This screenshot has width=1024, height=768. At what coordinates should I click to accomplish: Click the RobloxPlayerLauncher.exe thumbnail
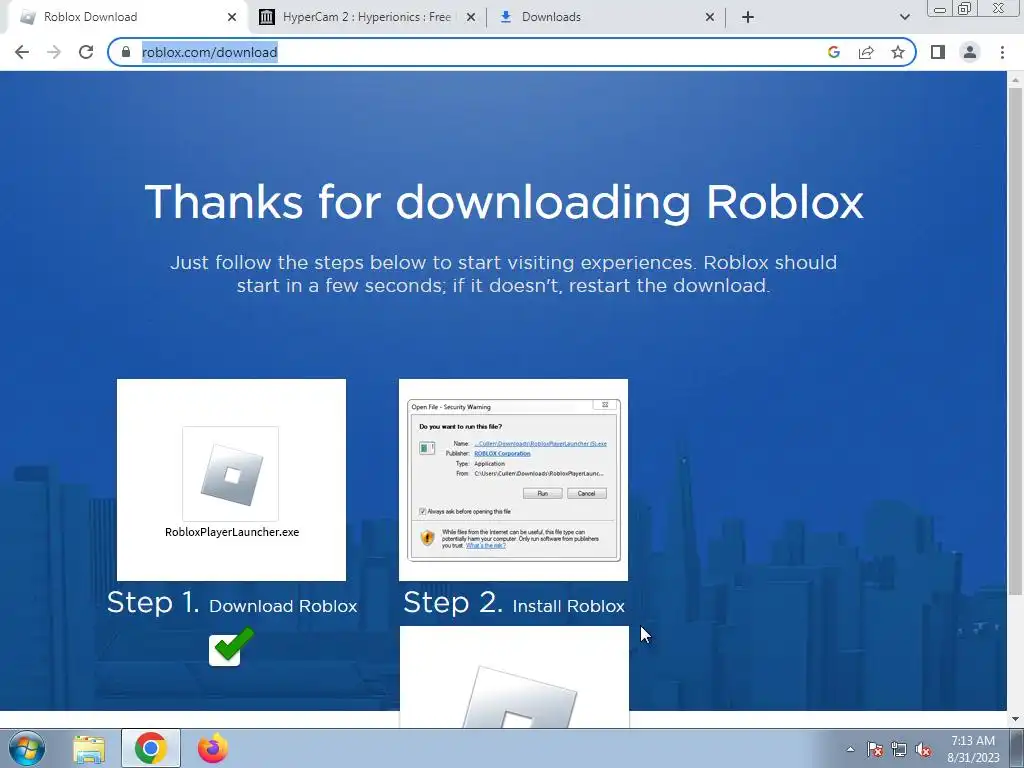tap(231, 480)
